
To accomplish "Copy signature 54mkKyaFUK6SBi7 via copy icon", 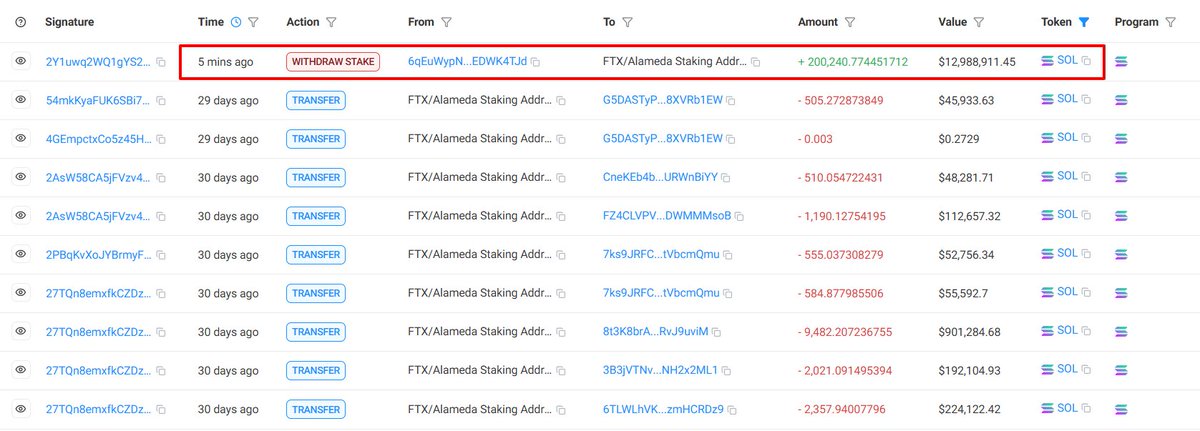I will (x=161, y=101).
